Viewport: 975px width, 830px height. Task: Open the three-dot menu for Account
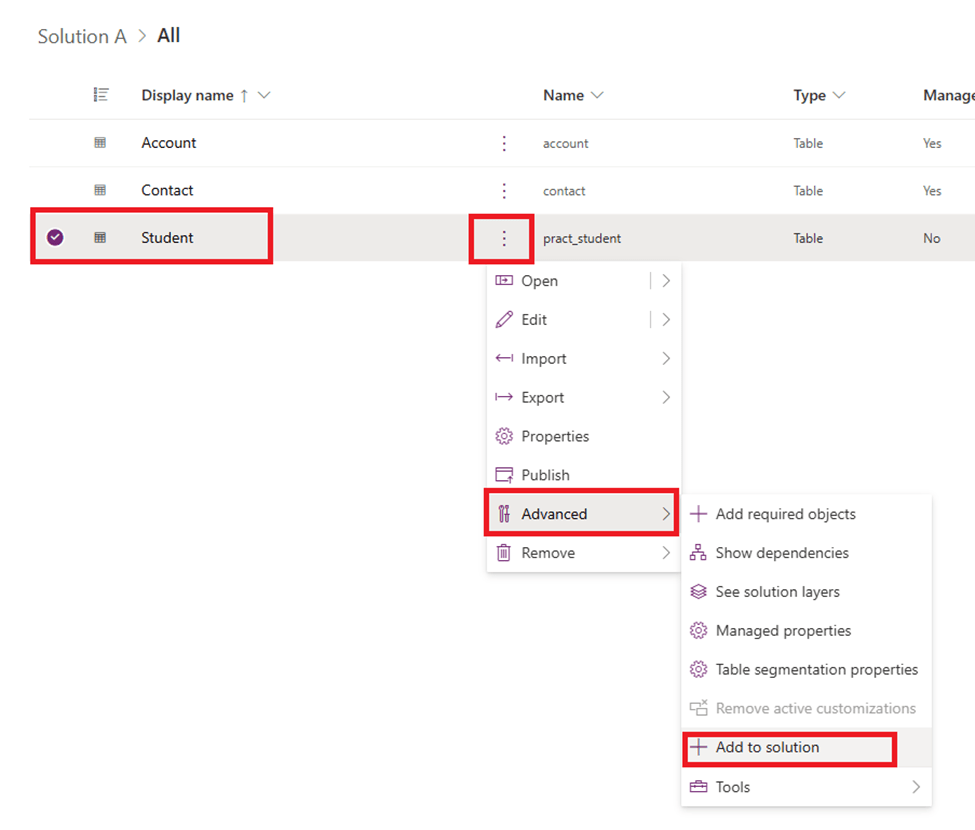[x=504, y=143]
